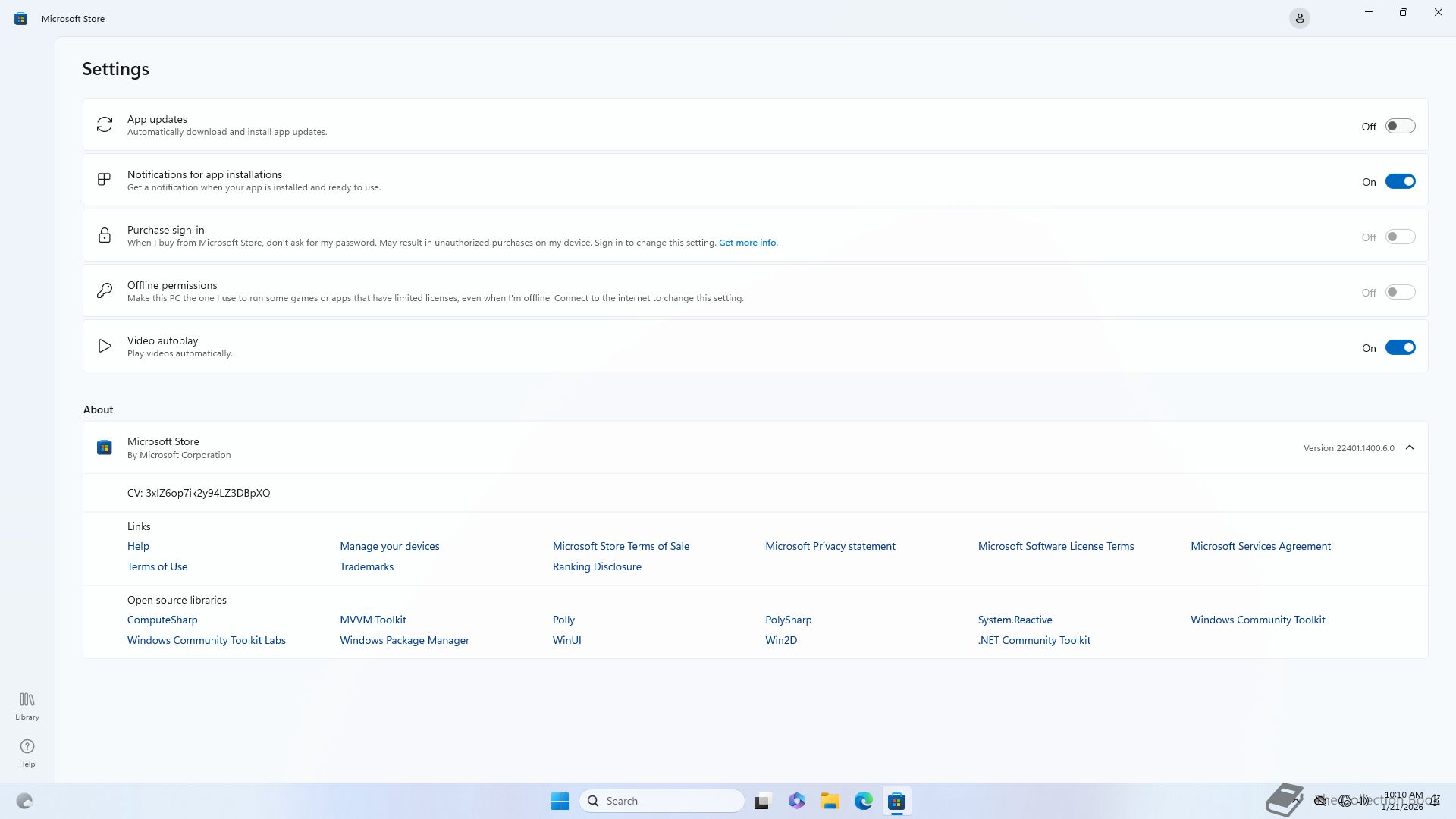
Task: Open the Windows Start menu
Action: coord(560,801)
